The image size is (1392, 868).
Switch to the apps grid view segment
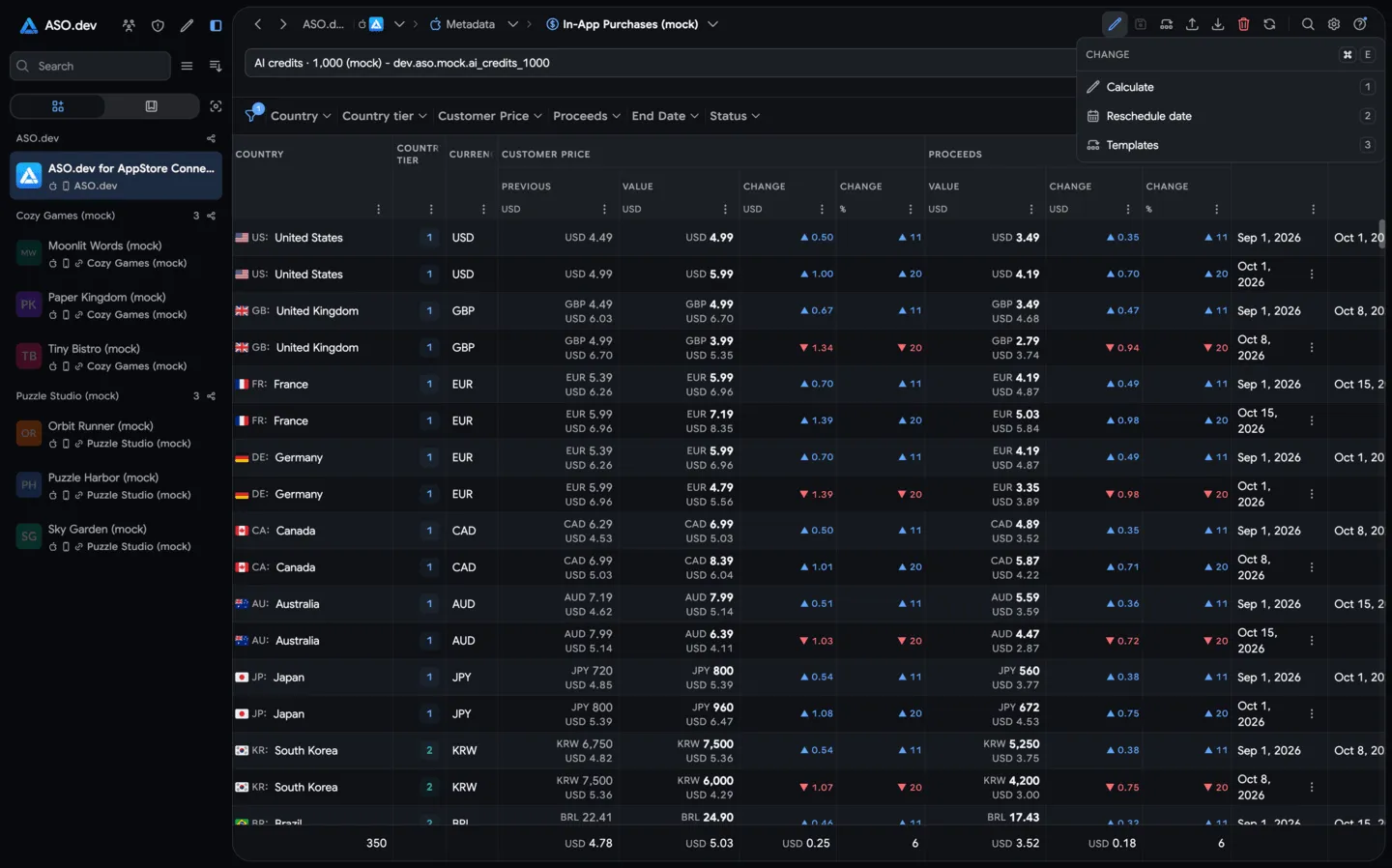[x=58, y=106]
